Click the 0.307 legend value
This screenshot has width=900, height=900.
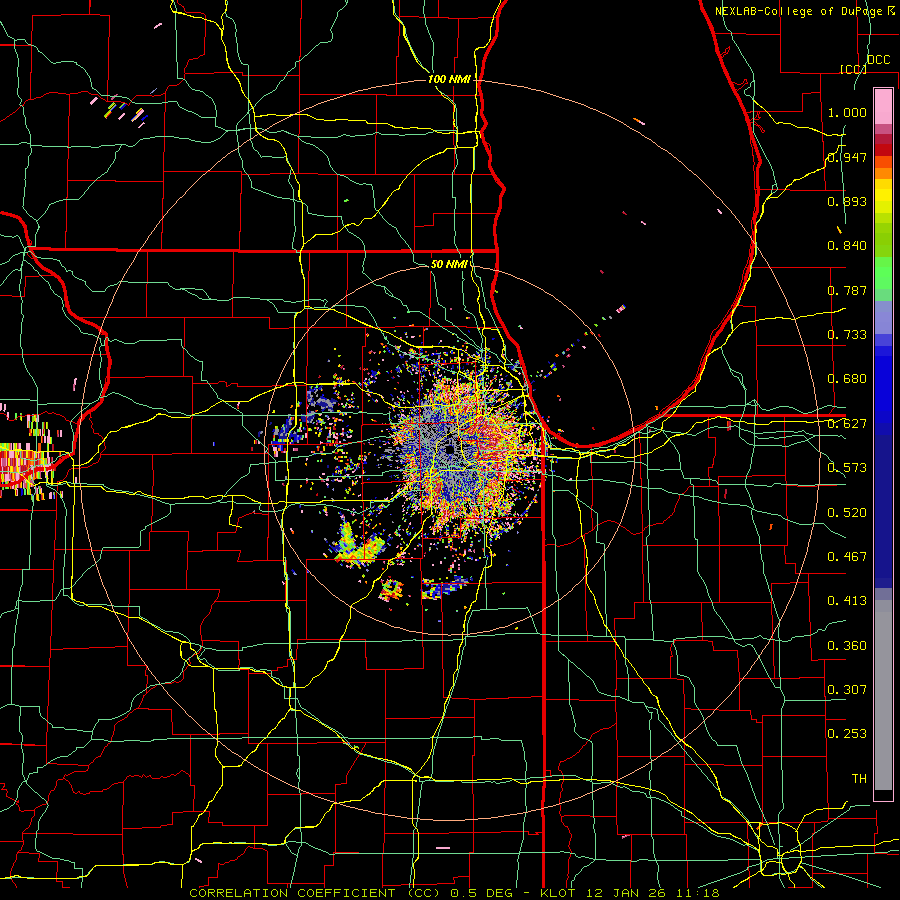tap(847, 690)
